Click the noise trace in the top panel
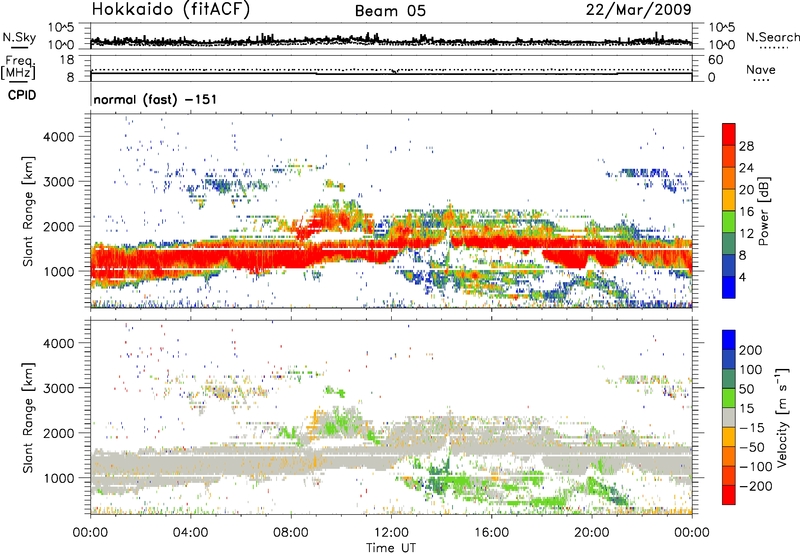Viewport: 800px width, 554px height. (391, 40)
